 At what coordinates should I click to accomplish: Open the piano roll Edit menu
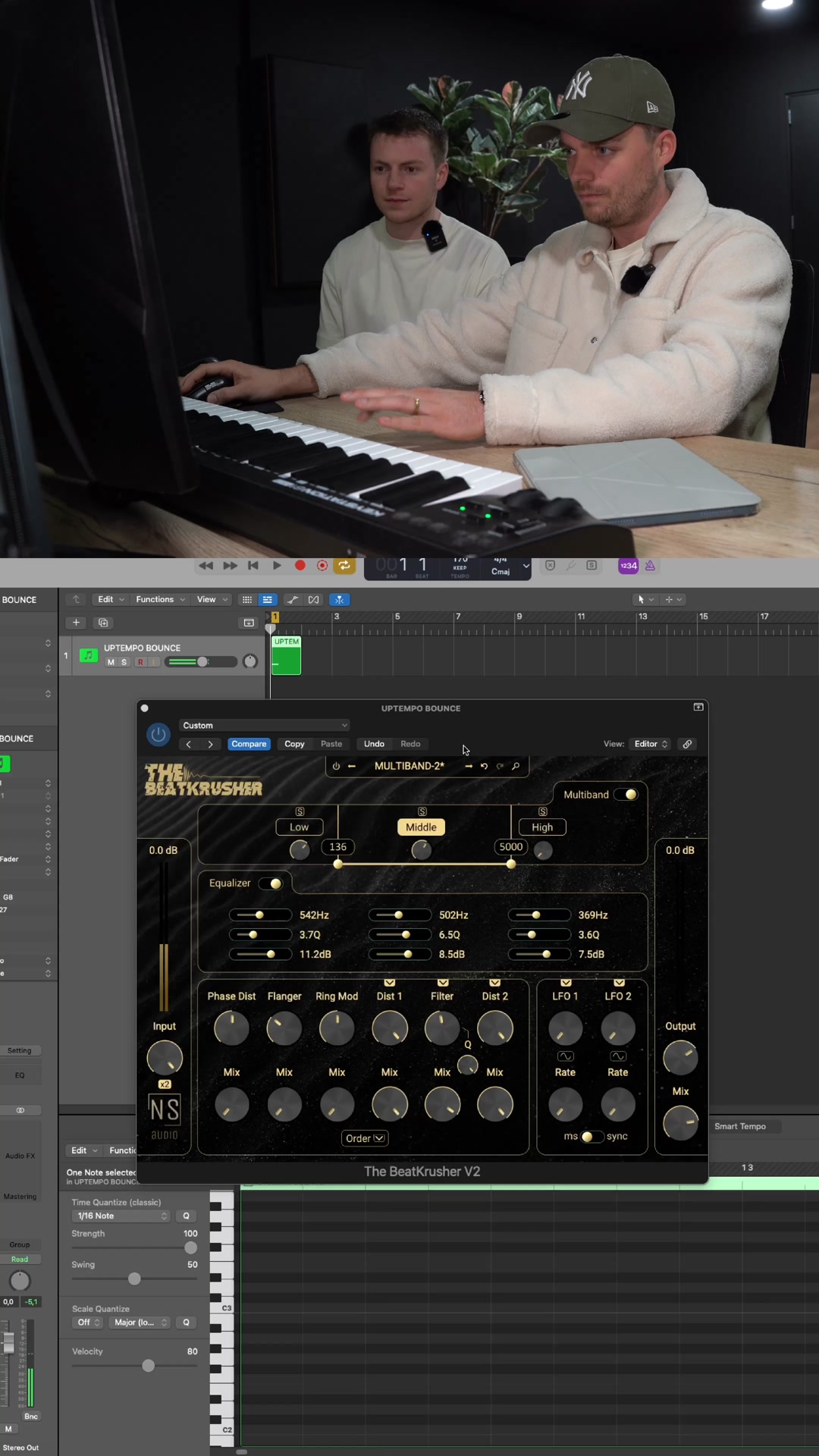tap(83, 1150)
